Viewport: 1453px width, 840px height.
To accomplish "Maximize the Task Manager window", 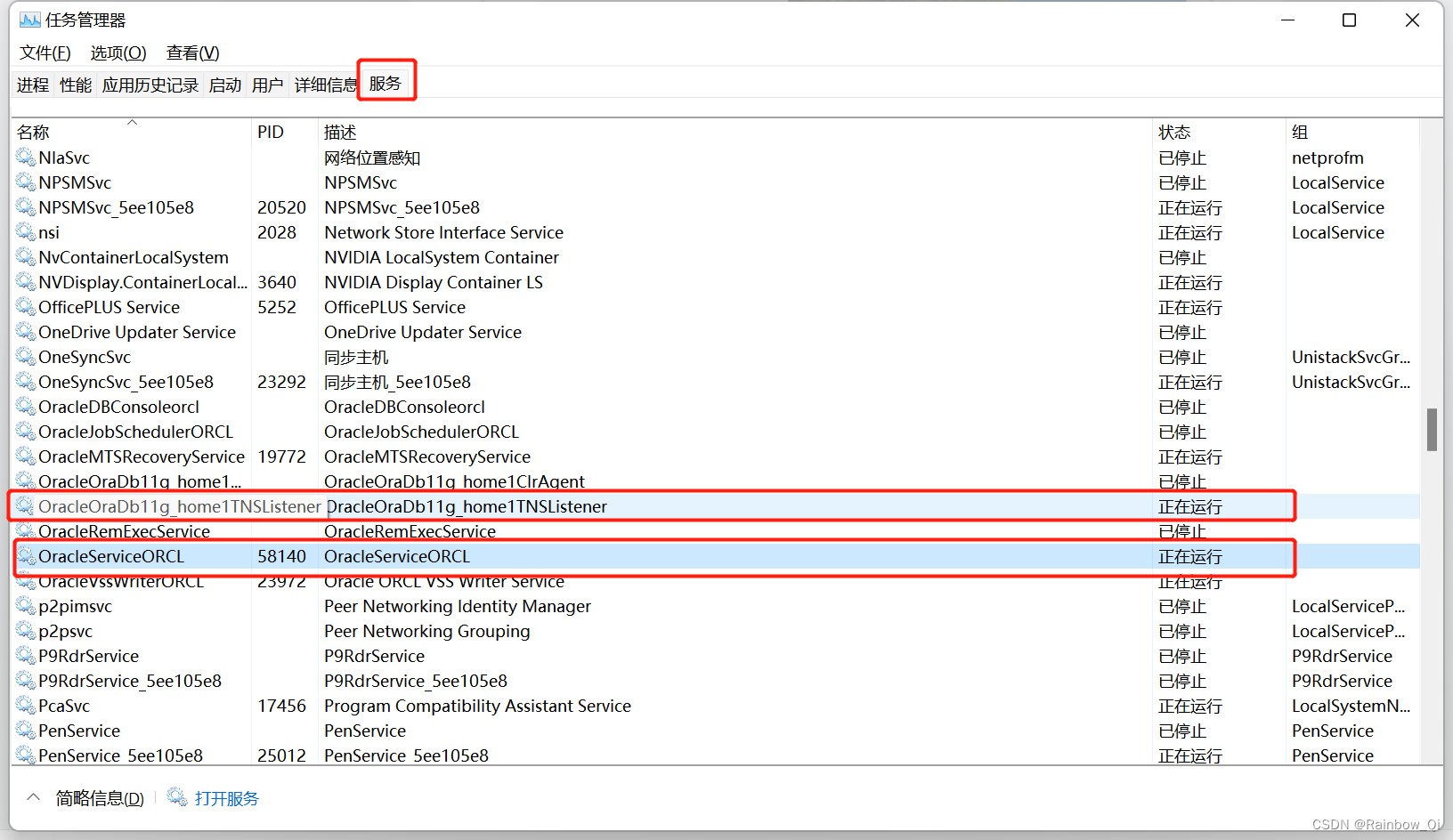I will [x=1350, y=20].
